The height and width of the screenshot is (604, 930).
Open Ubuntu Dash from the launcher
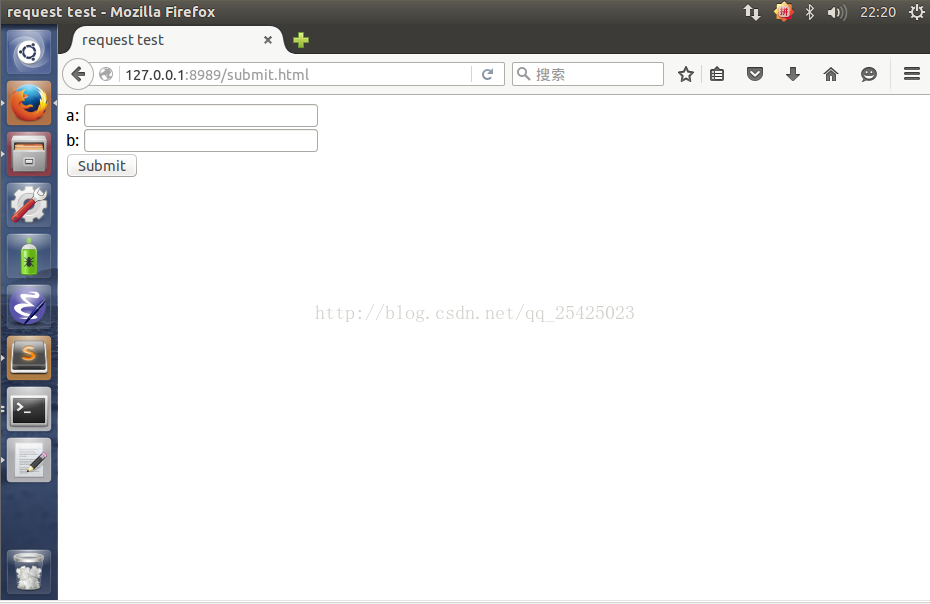pyautogui.click(x=29, y=52)
